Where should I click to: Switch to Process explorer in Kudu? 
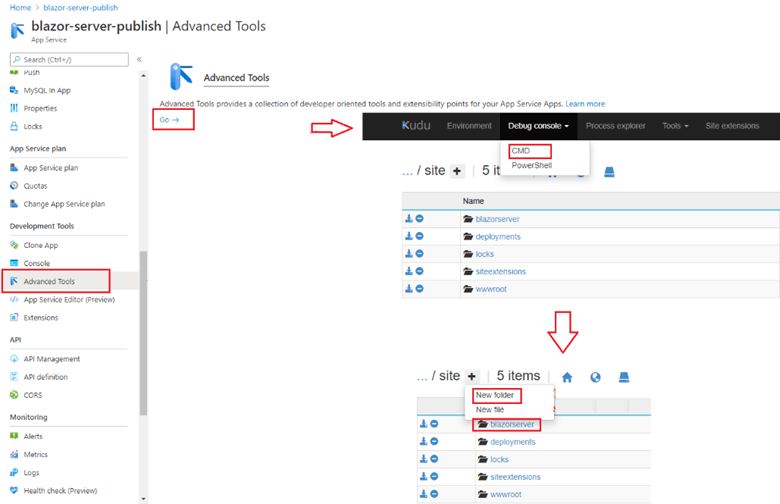pos(617,126)
